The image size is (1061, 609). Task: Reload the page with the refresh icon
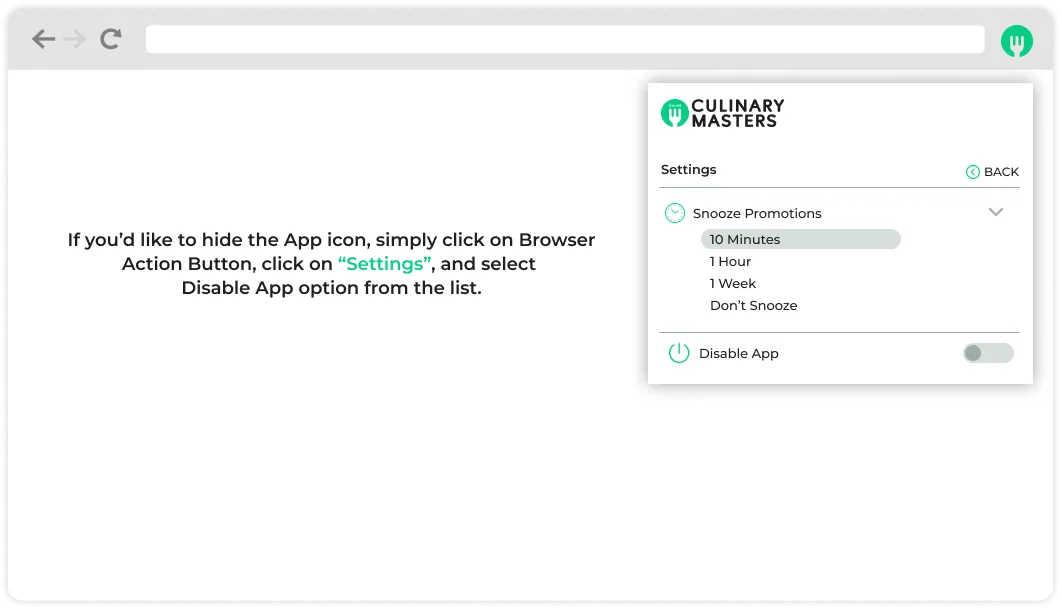pyautogui.click(x=110, y=39)
